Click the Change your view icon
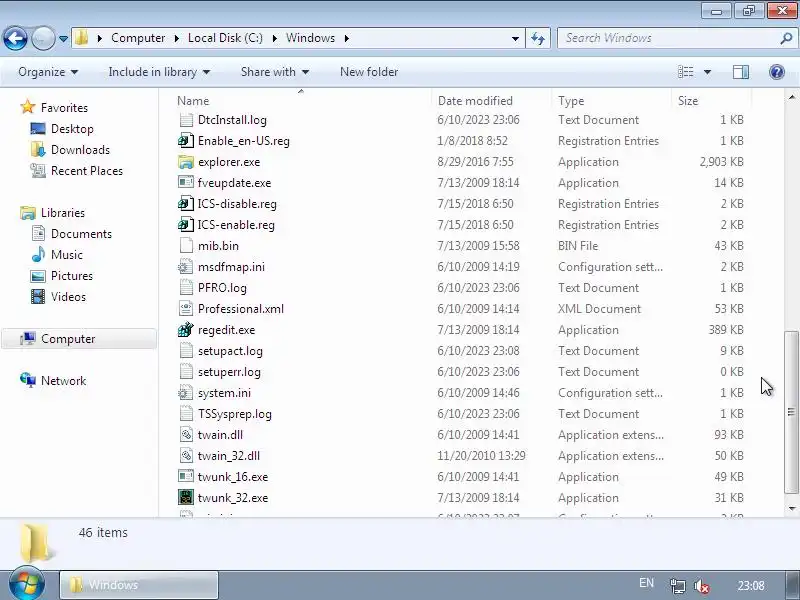 [x=685, y=72]
